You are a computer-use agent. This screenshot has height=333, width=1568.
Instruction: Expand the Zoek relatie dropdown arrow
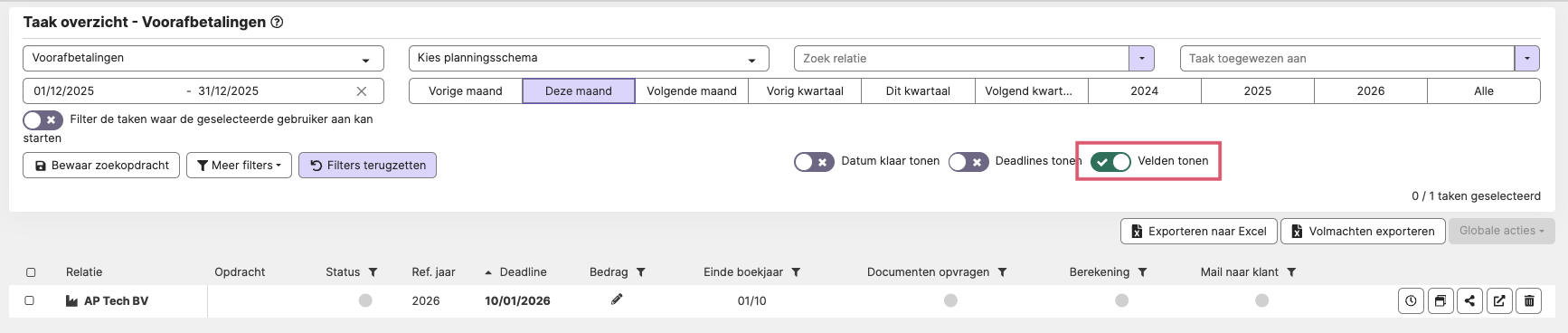point(1141,58)
